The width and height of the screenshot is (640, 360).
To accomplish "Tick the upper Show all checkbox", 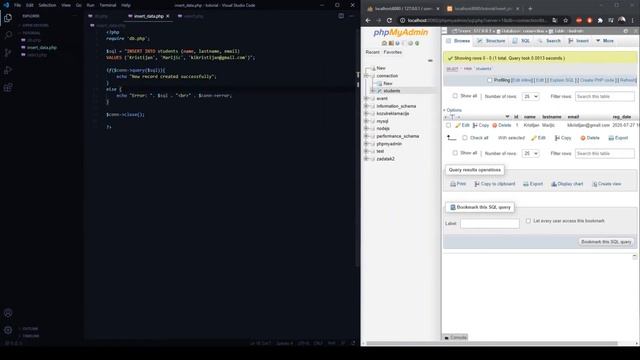I will pos(455,96).
